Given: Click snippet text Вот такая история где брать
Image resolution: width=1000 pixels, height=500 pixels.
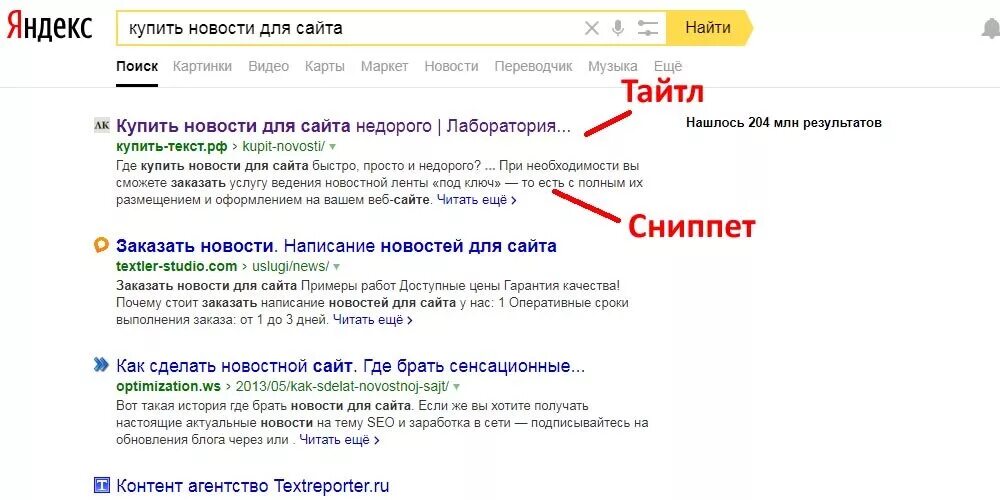Looking at the screenshot, I should click(203, 406).
